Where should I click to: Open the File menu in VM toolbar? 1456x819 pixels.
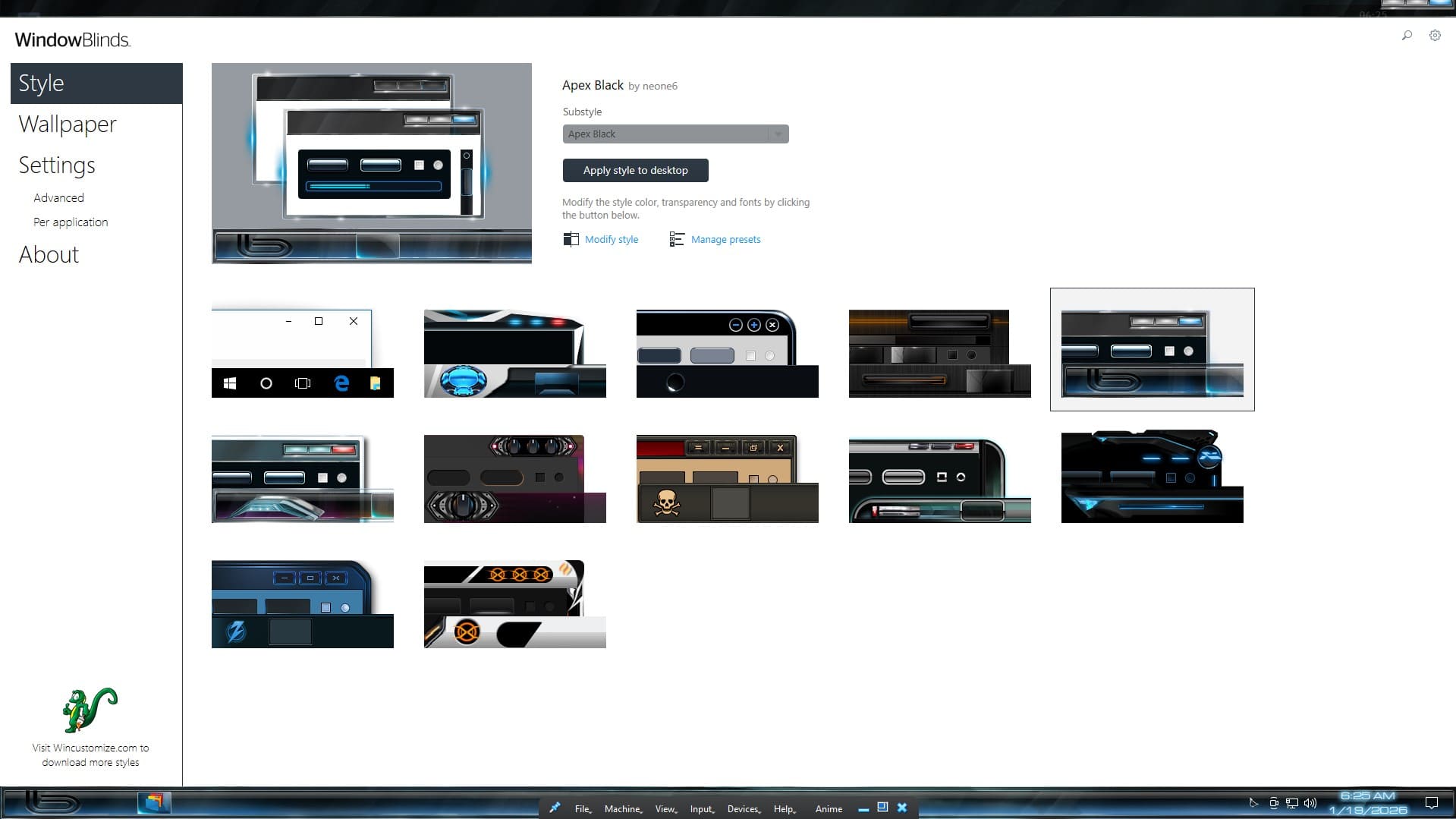click(583, 808)
